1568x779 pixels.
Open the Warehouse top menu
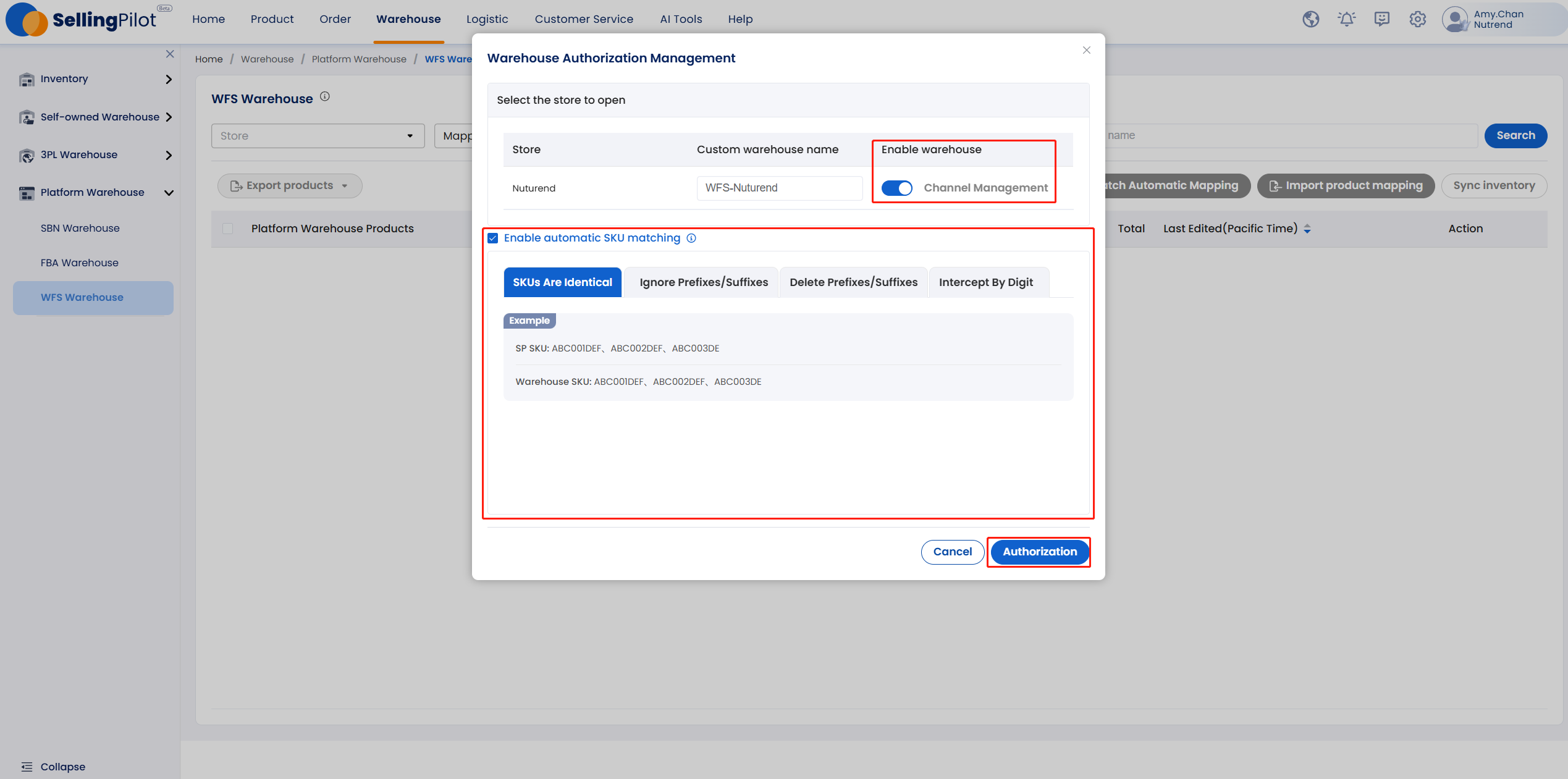(408, 19)
